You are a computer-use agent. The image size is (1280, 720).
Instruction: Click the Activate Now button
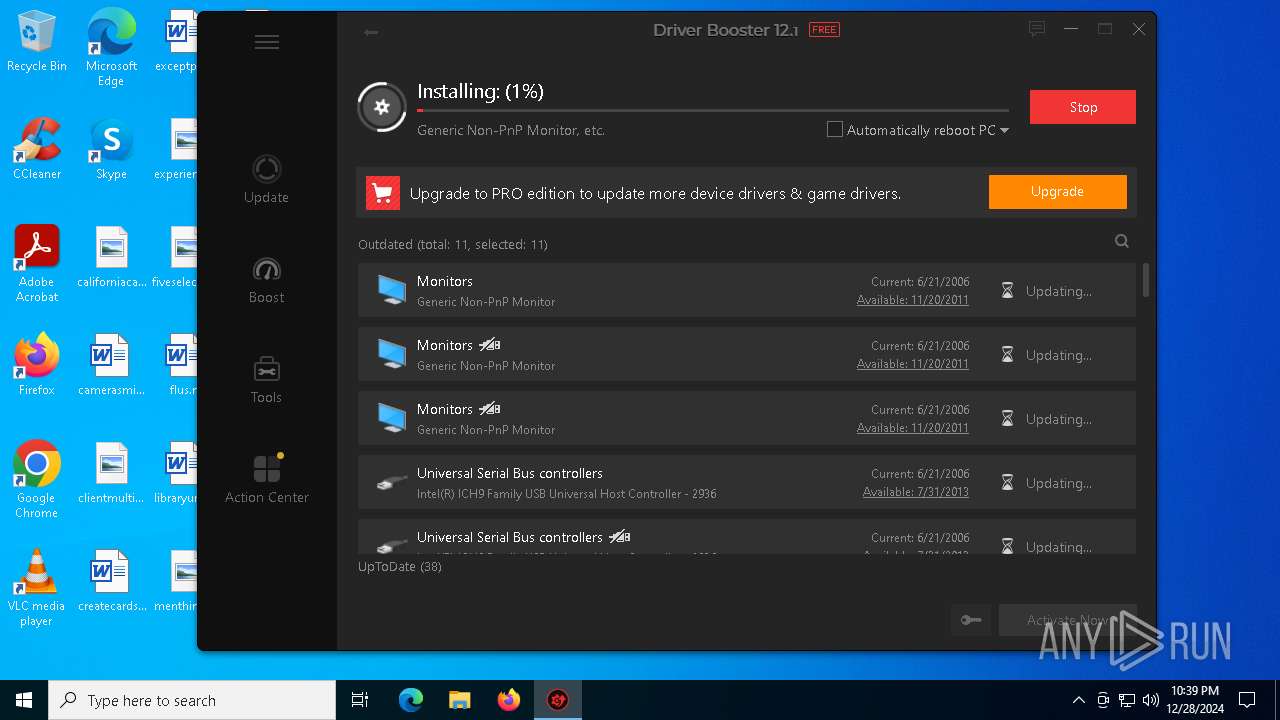[x=1066, y=620]
